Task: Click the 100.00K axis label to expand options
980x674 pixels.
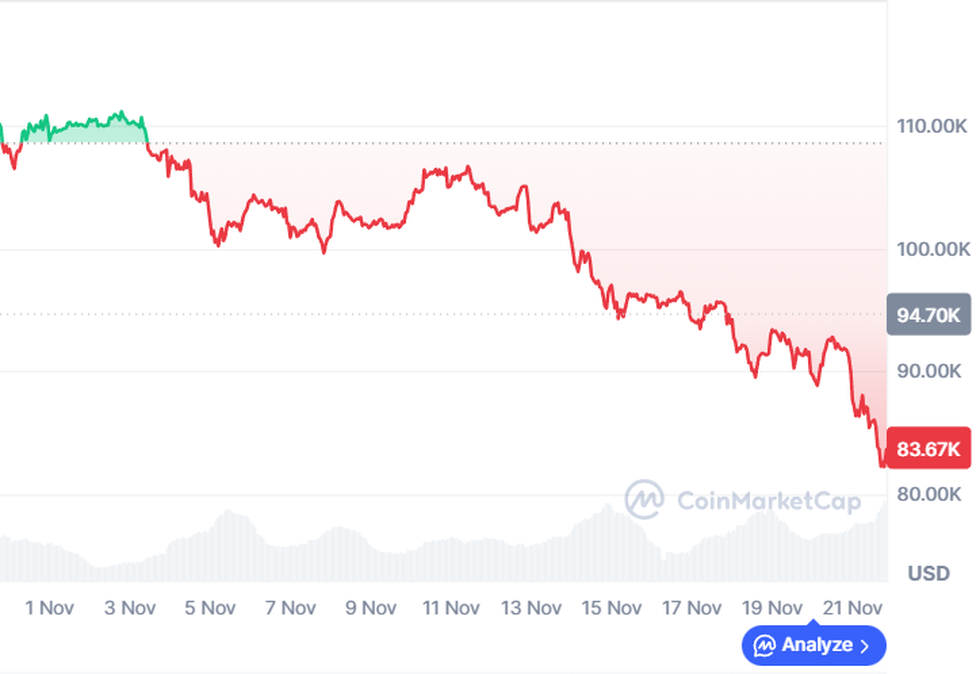Action: tap(932, 249)
